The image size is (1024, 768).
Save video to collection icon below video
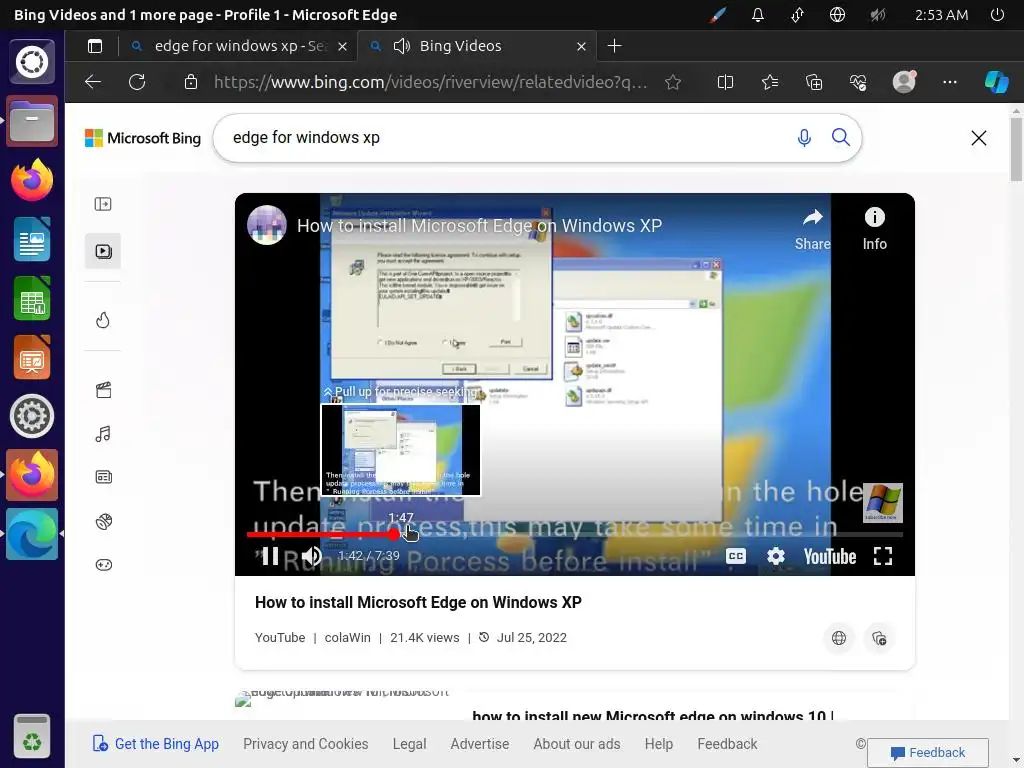(x=879, y=638)
